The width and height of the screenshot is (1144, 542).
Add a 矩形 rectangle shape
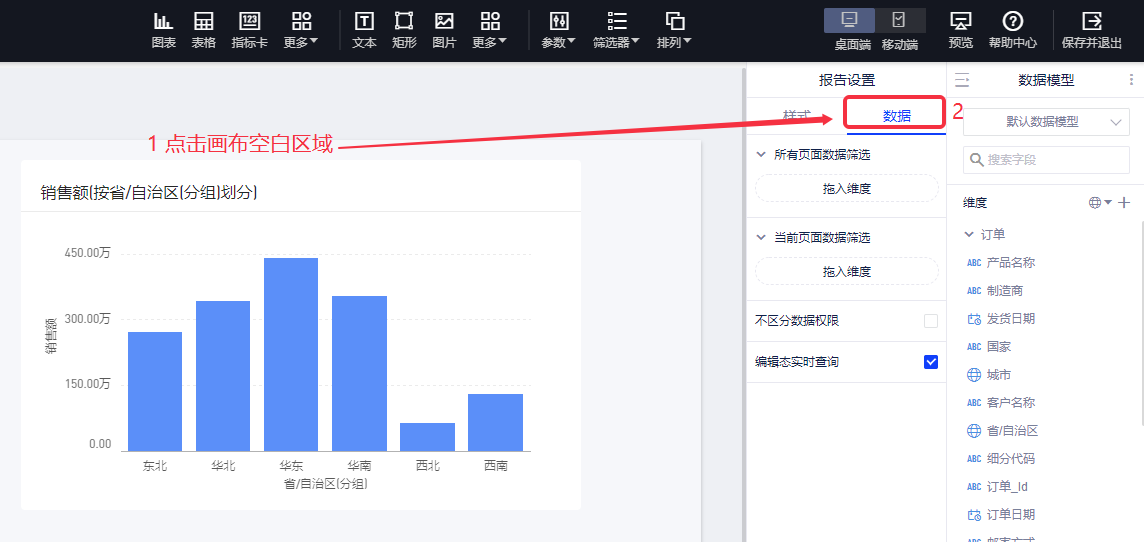(x=404, y=30)
